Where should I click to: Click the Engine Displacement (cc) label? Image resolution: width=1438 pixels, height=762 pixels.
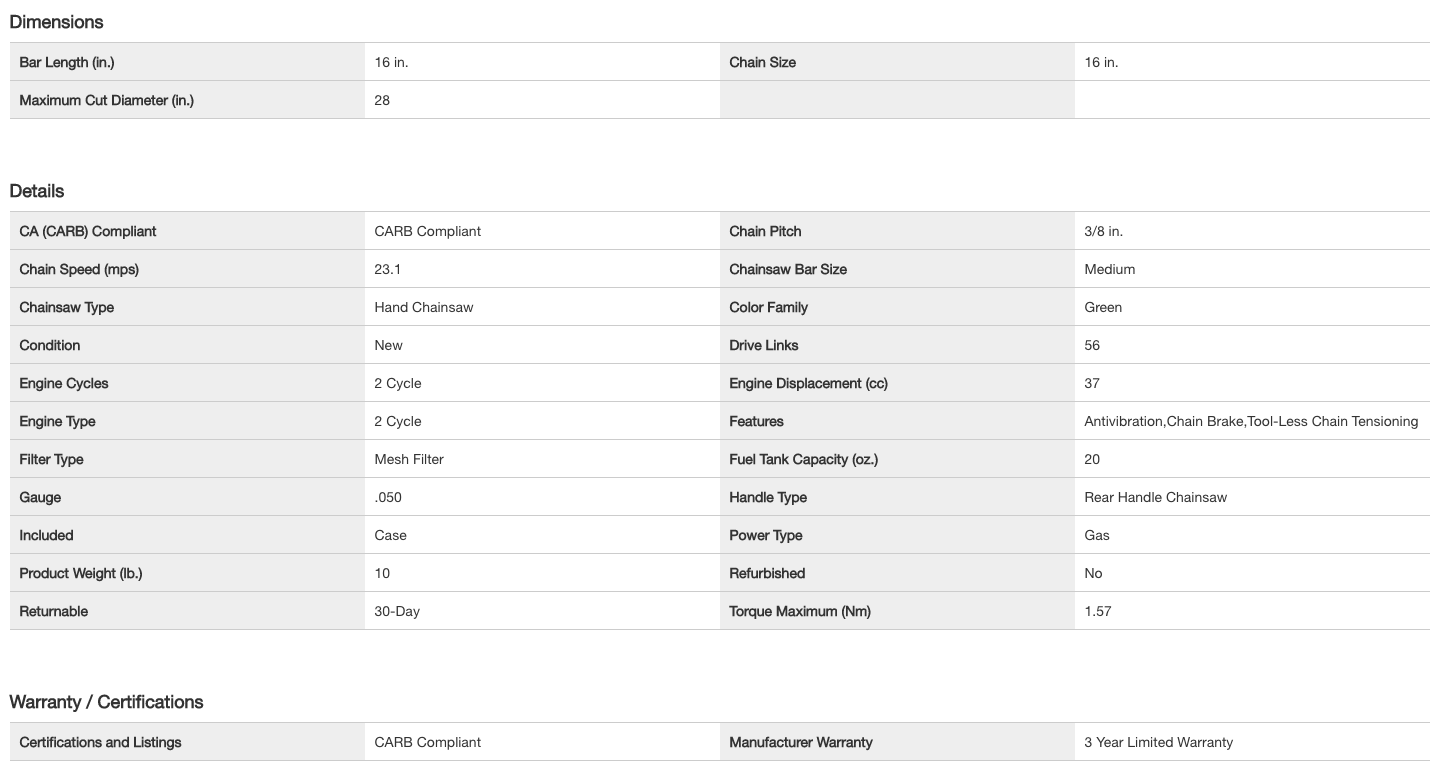pos(808,383)
